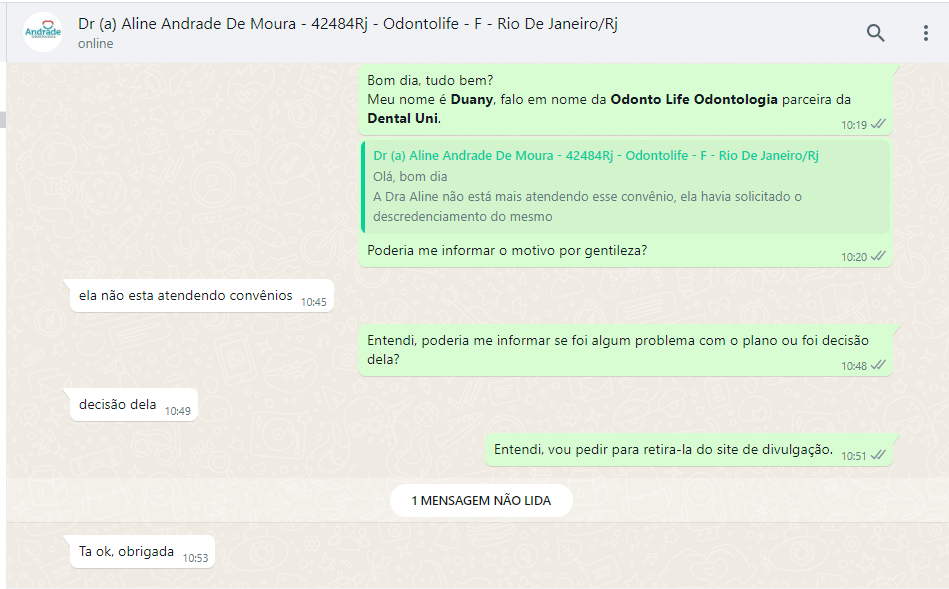Click the read-receipt ticks beside 10:19
Image resolution: width=949 pixels, height=589 pixels.
tap(878, 125)
